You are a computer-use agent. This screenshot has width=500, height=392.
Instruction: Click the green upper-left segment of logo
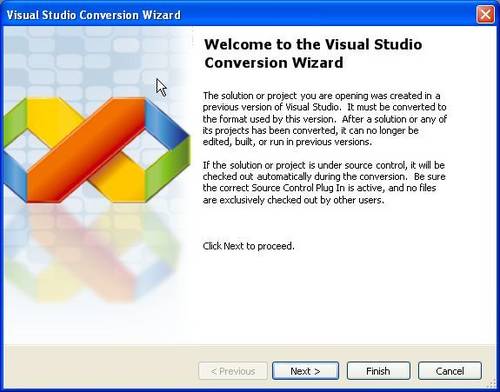coord(15,123)
